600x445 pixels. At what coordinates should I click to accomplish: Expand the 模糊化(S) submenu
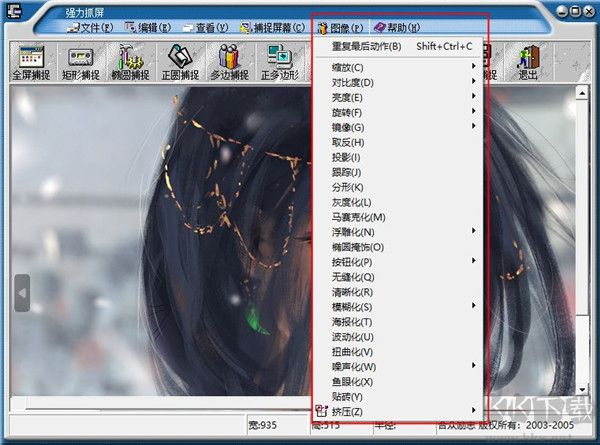pos(398,307)
